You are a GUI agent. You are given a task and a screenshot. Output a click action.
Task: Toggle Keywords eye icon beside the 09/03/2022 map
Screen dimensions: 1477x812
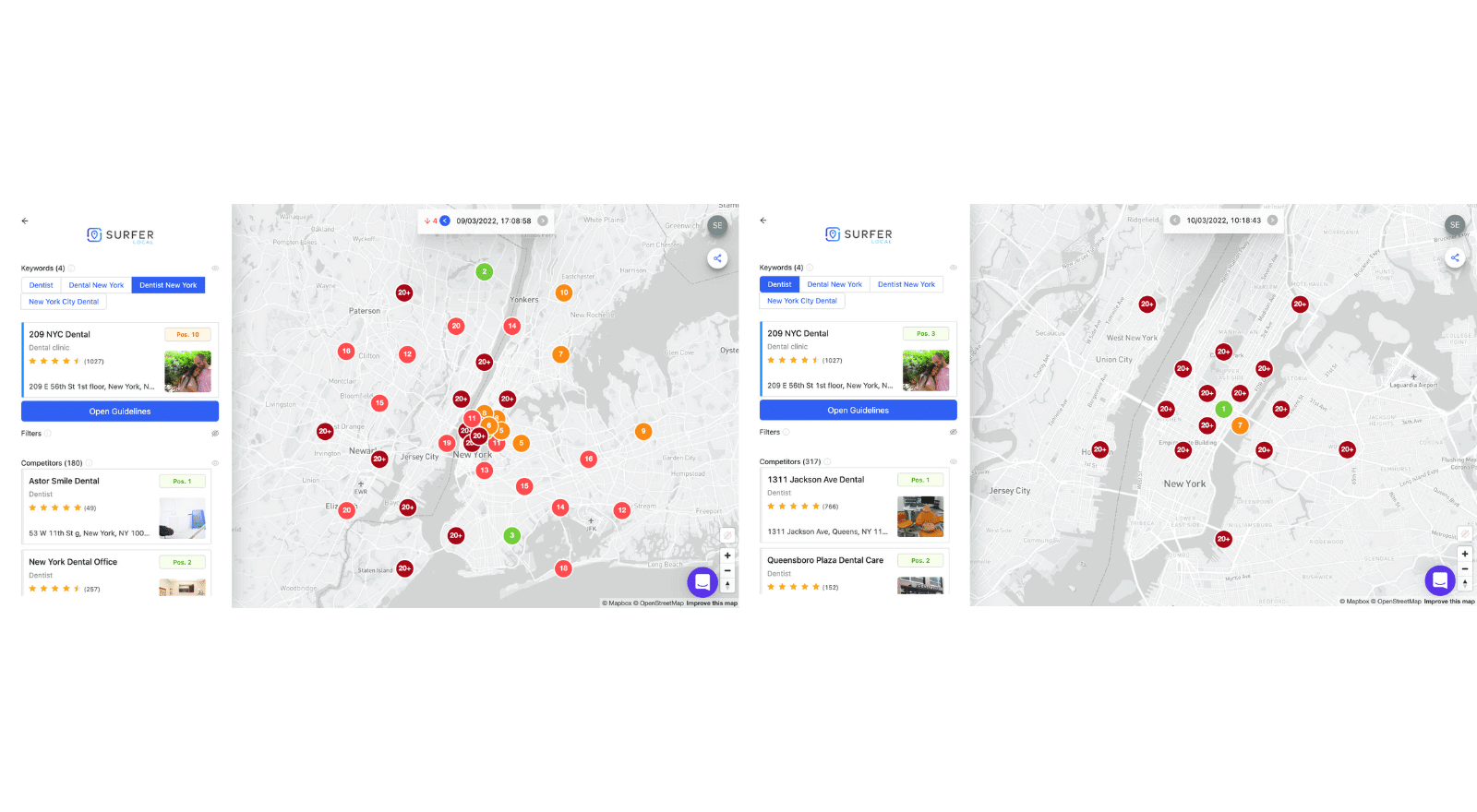tap(215, 269)
